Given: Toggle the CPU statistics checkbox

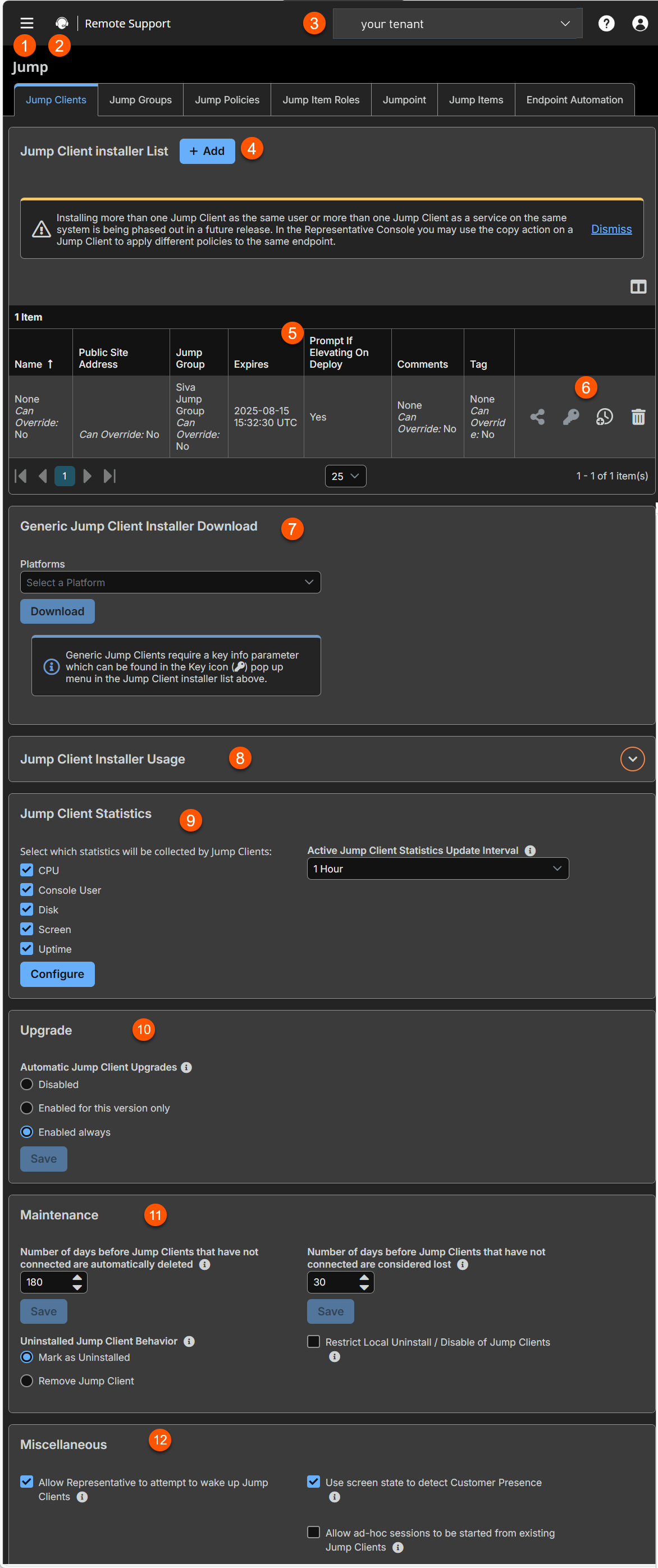Looking at the screenshot, I should point(26,870).
